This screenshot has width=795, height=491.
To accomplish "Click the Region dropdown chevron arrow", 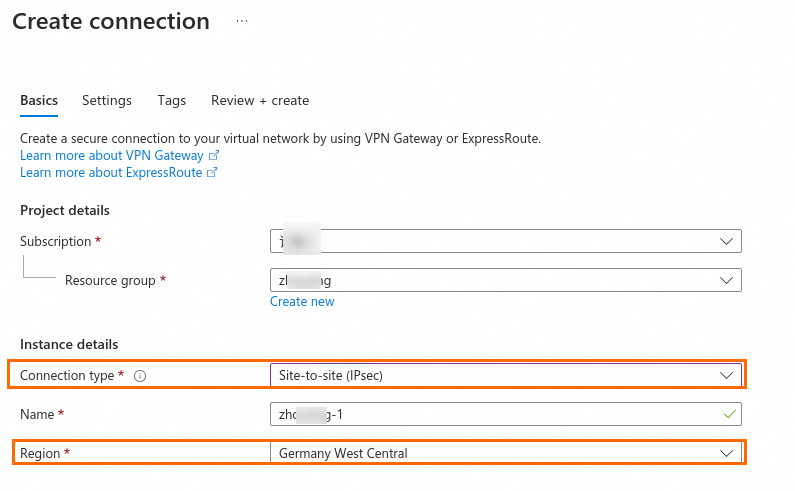I will [x=727, y=453].
